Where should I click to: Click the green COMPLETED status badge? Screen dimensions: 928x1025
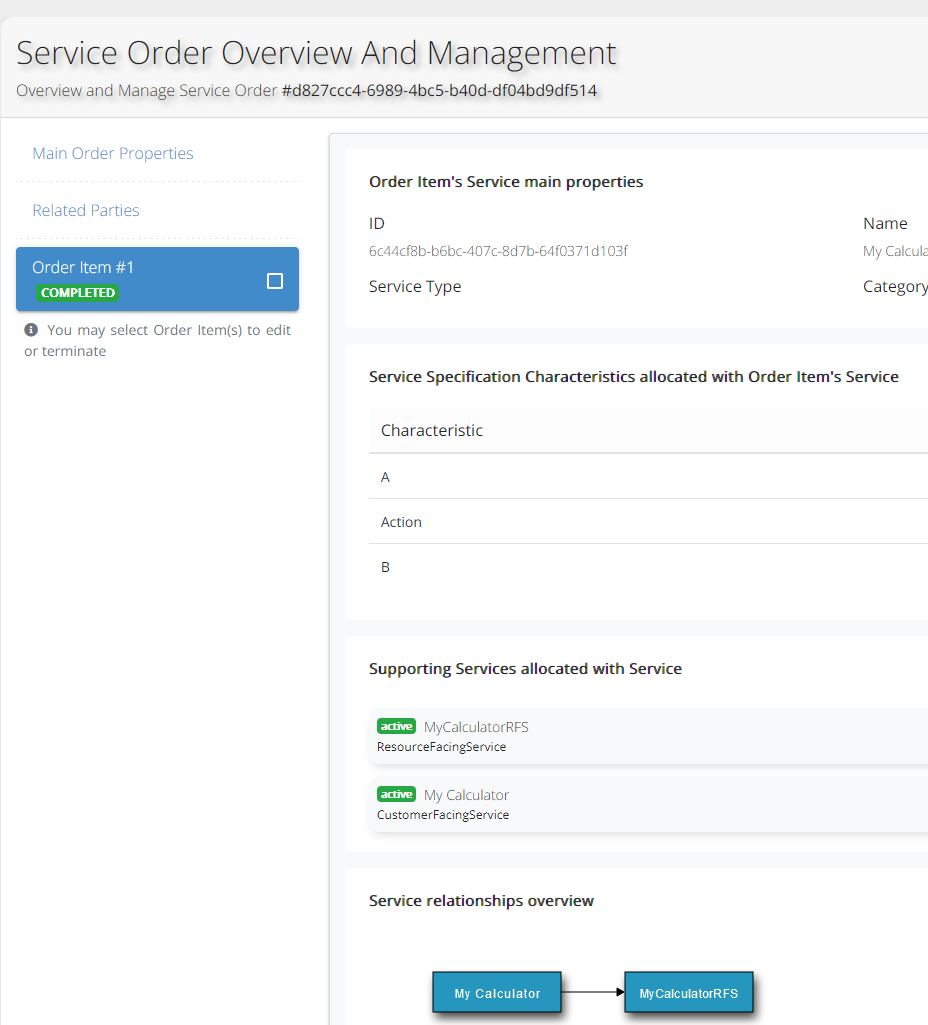[77, 293]
